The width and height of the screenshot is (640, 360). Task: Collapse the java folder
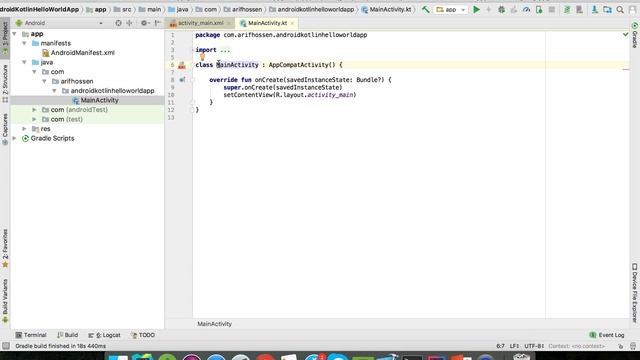point(24,62)
